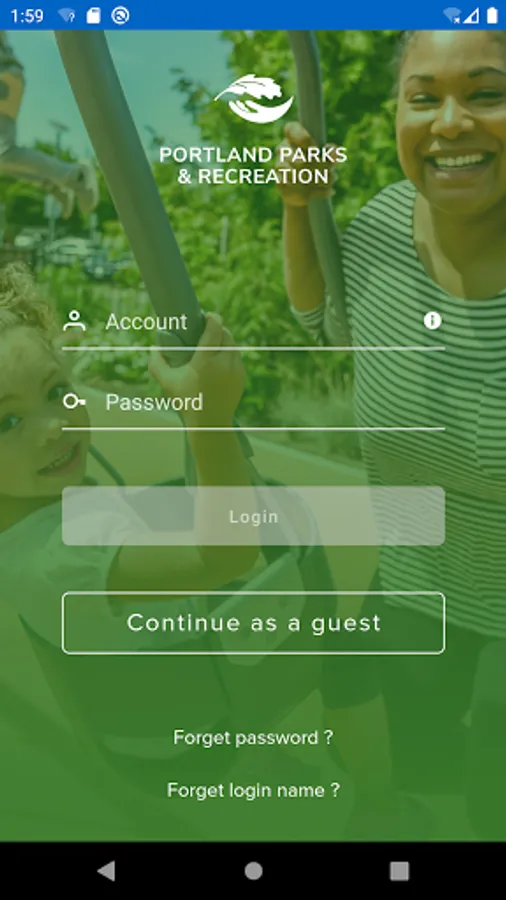
Task: Open recent apps with square button
Action: coord(399,871)
